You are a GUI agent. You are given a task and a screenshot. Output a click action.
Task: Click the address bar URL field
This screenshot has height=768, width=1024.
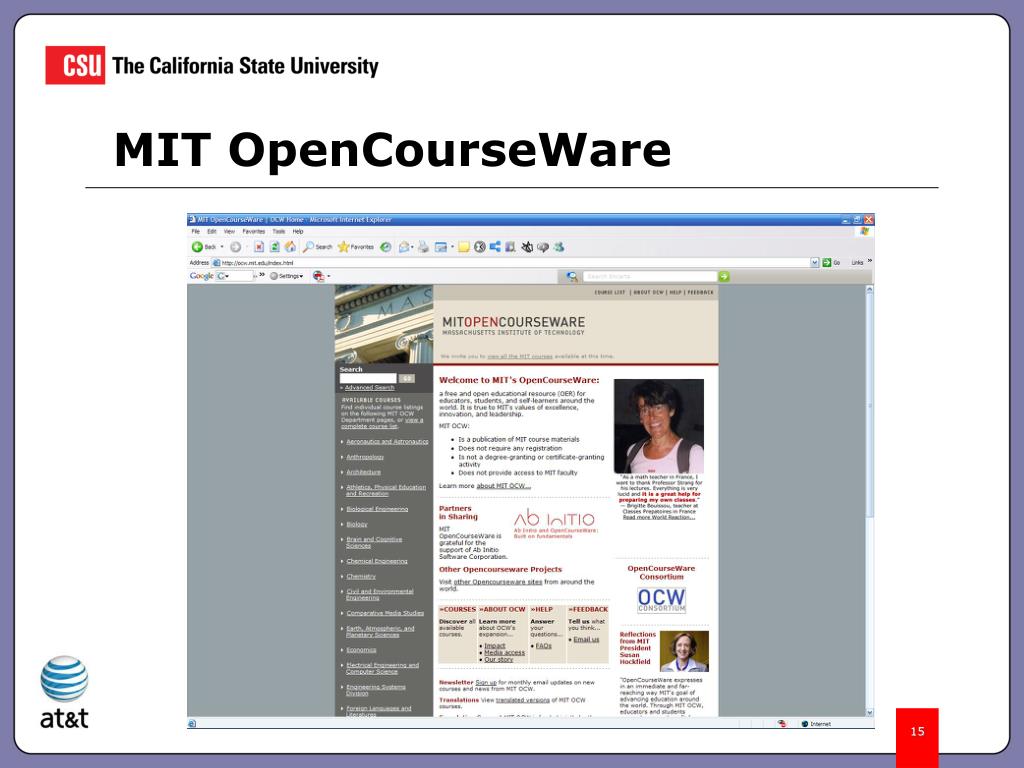pos(511,263)
